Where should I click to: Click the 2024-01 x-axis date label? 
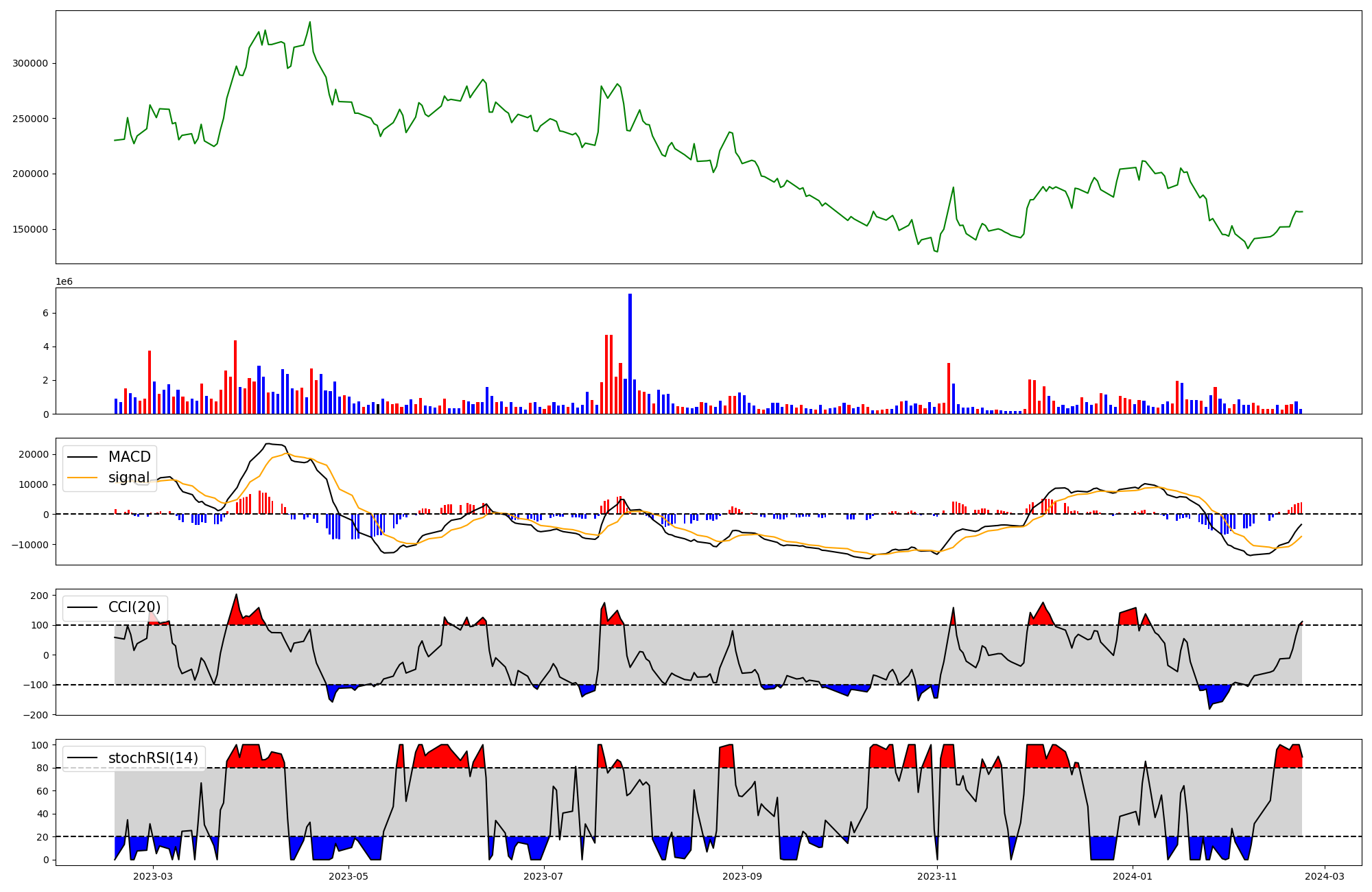pyautogui.click(x=1132, y=876)
